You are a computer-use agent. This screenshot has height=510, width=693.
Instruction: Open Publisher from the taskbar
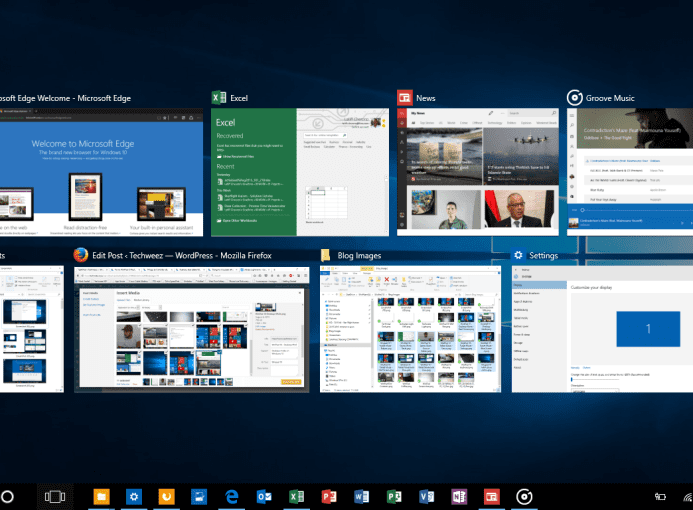tap(394, 497)
